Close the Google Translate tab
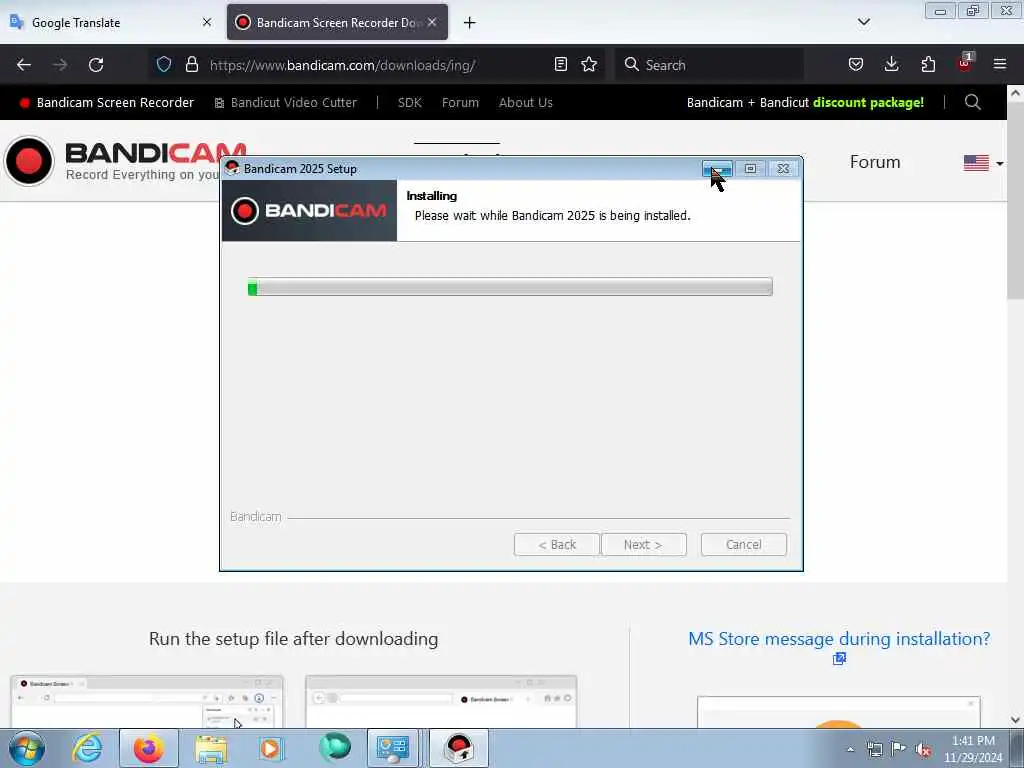 coord(207,22)
